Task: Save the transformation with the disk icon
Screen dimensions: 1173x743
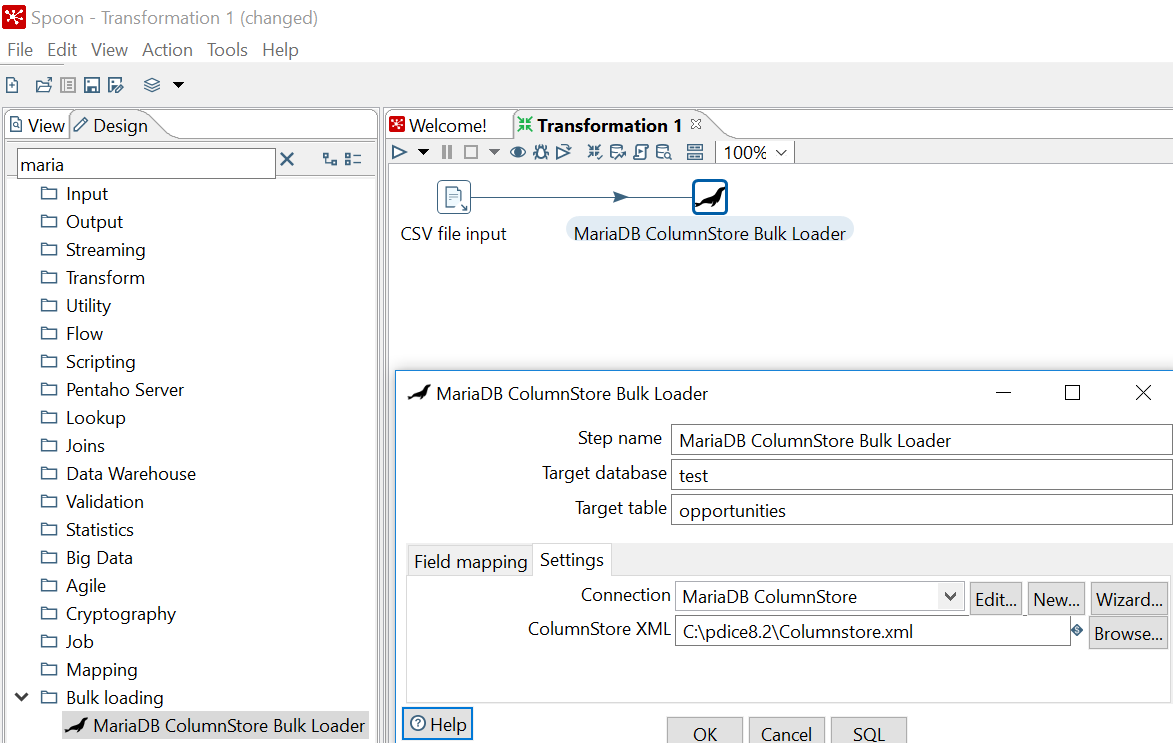Action: point(91,85)
